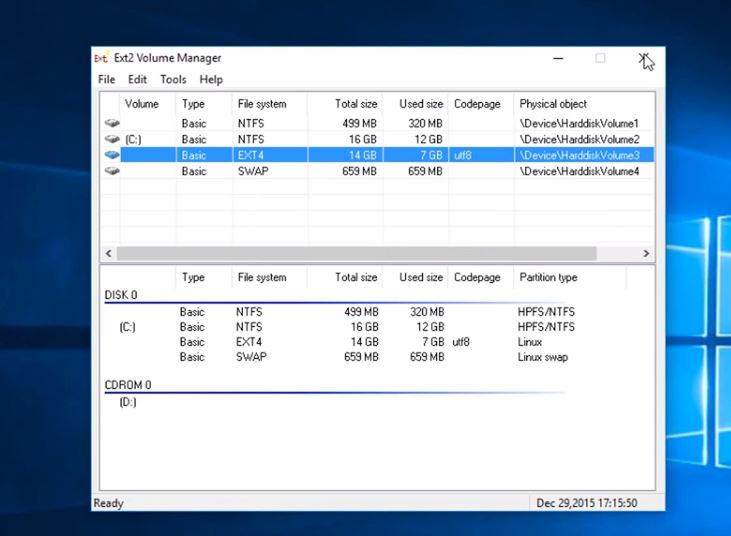Image resolution: width=731 pixels, height=536 pixels.
Task: Click drive icon of SWAP volume row
Action: click(112, 171)
